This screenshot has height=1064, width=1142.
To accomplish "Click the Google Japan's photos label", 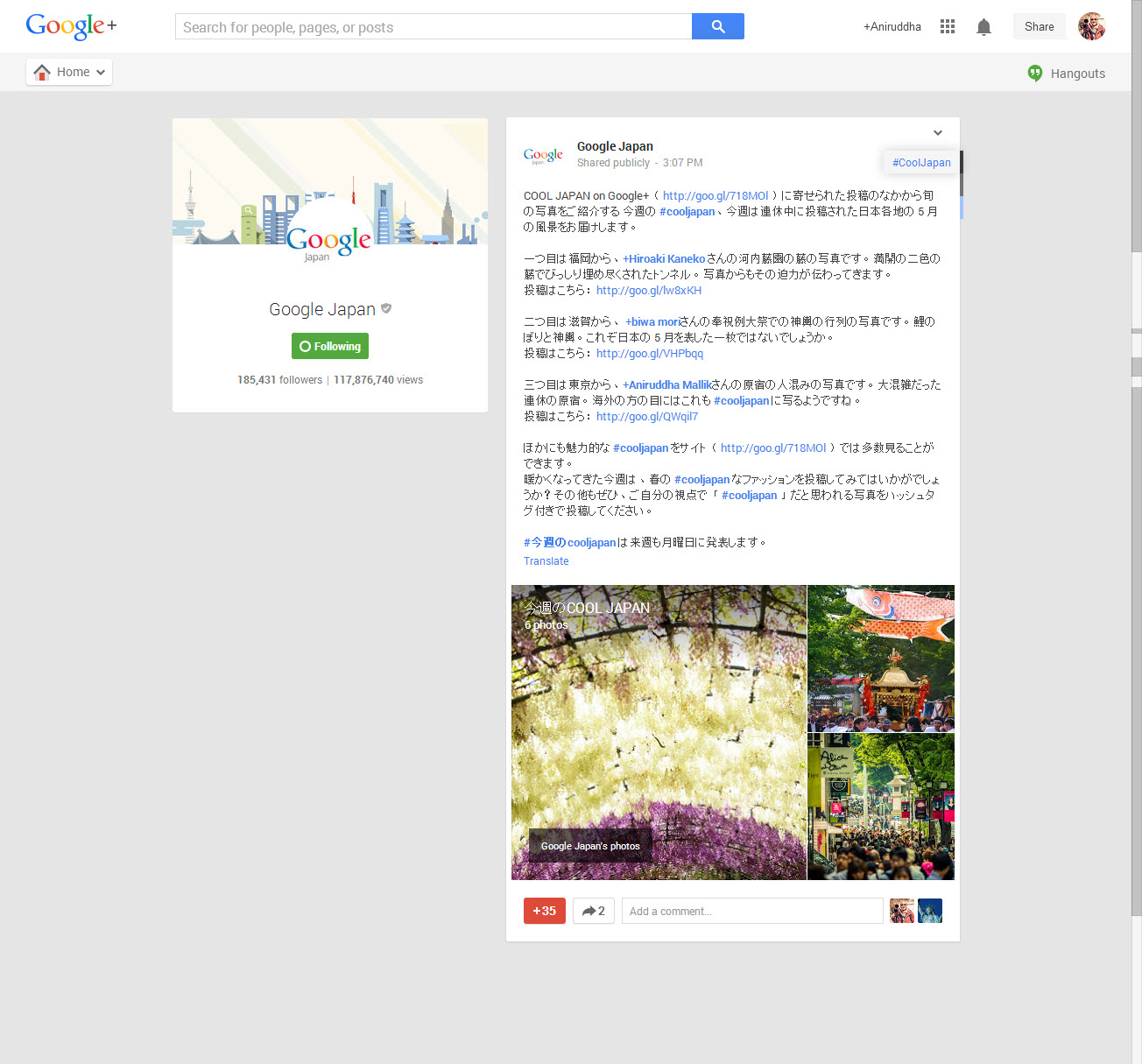I will click(590, 846).
